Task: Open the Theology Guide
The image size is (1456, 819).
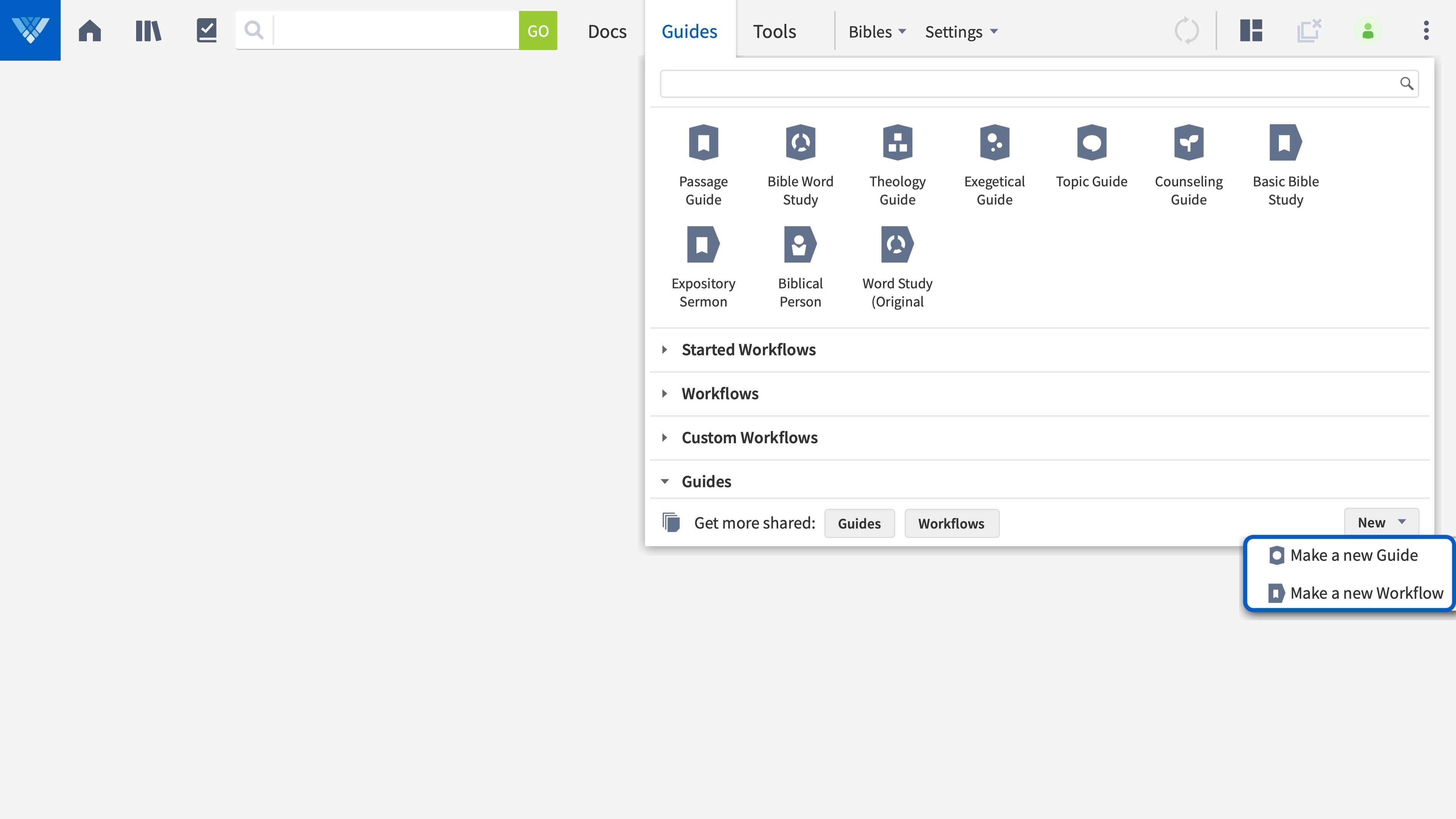Action: (897, 166)
